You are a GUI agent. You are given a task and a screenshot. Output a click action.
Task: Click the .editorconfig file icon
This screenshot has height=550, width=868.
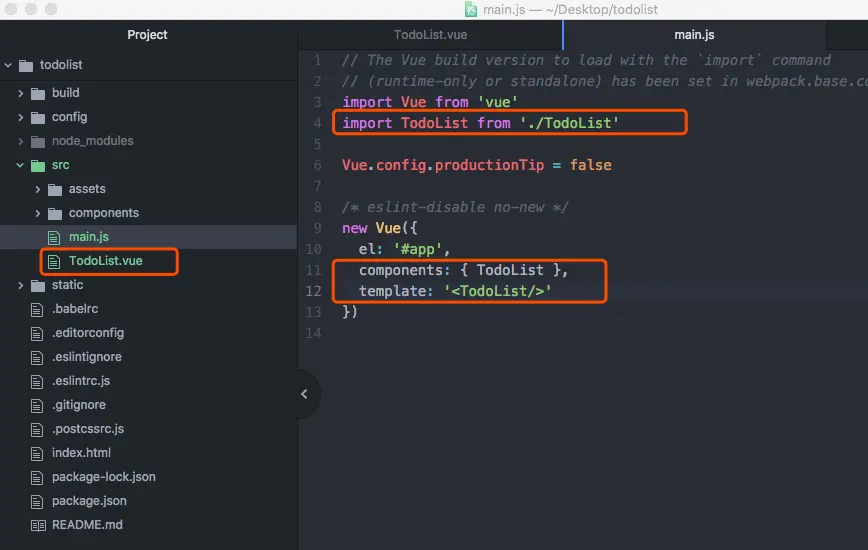(37, 334)
